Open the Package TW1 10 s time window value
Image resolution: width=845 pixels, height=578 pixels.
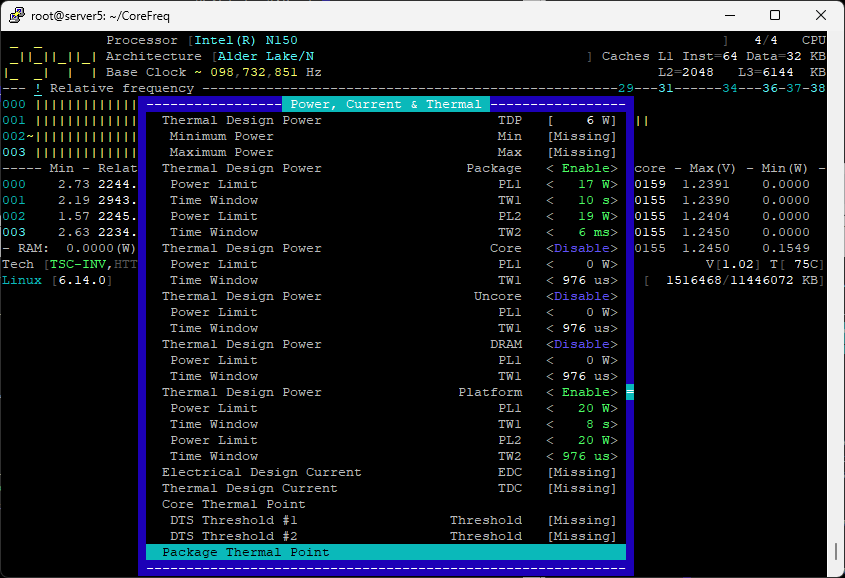click(581, 200)
